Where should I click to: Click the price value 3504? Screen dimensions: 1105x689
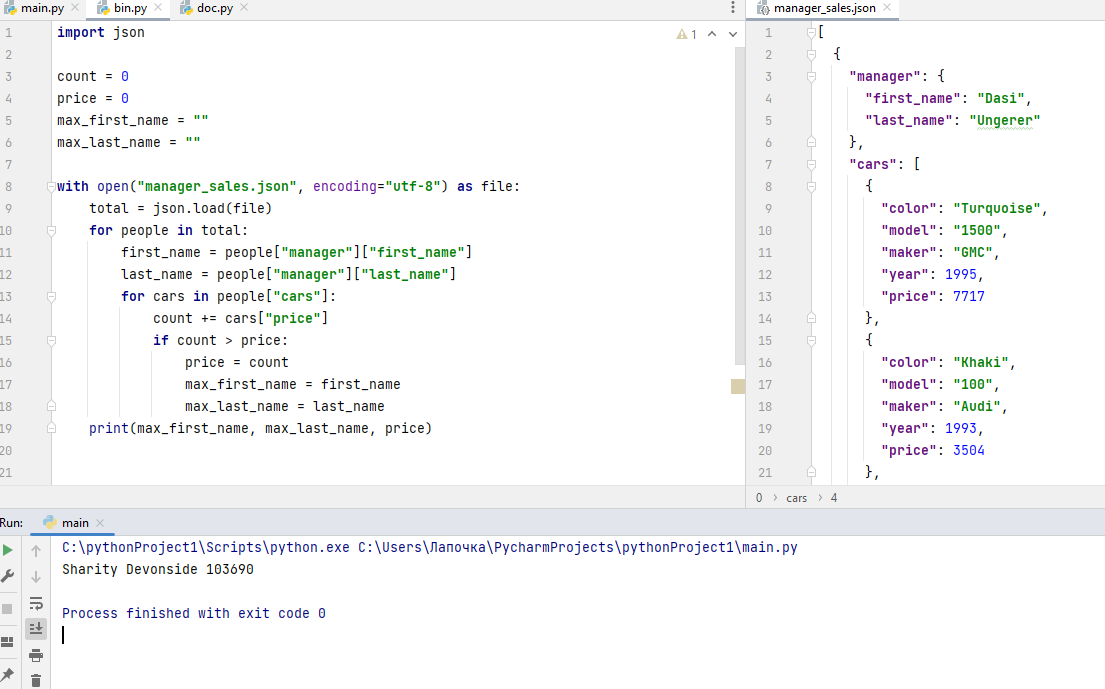(x=969, y=450)
